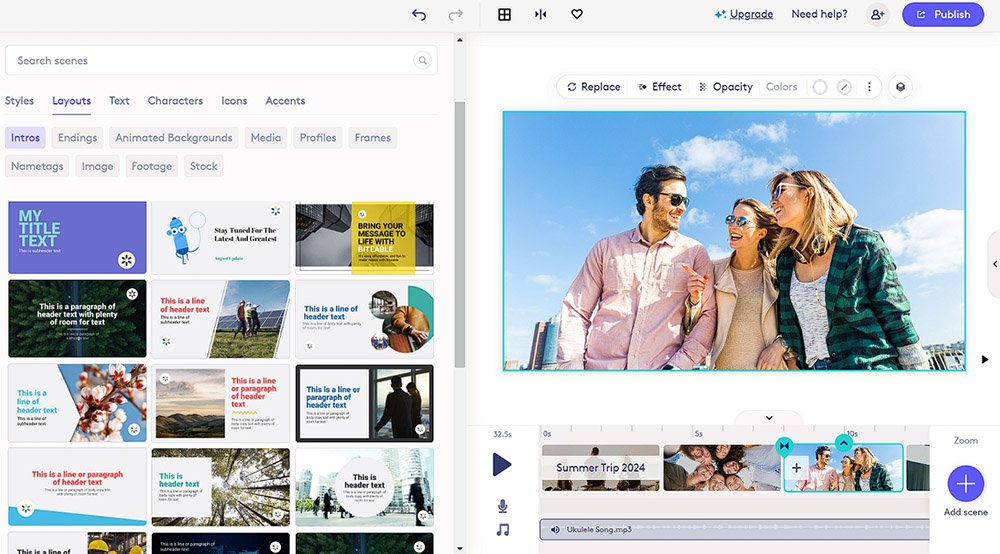Screen dimensions: 1000x554
Task: Click the search magnifier icon
Action: (422, 61)
